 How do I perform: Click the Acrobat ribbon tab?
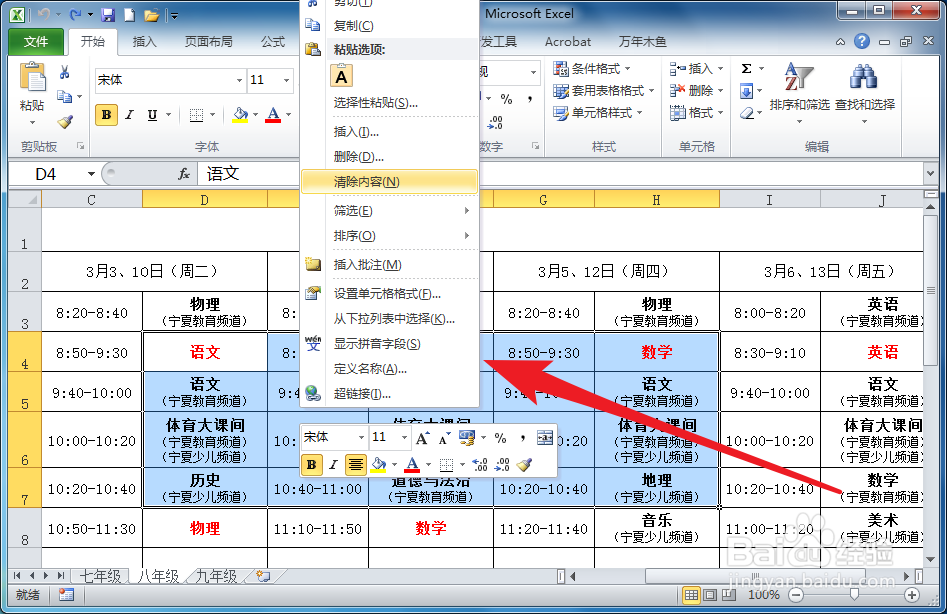[568, 42]
